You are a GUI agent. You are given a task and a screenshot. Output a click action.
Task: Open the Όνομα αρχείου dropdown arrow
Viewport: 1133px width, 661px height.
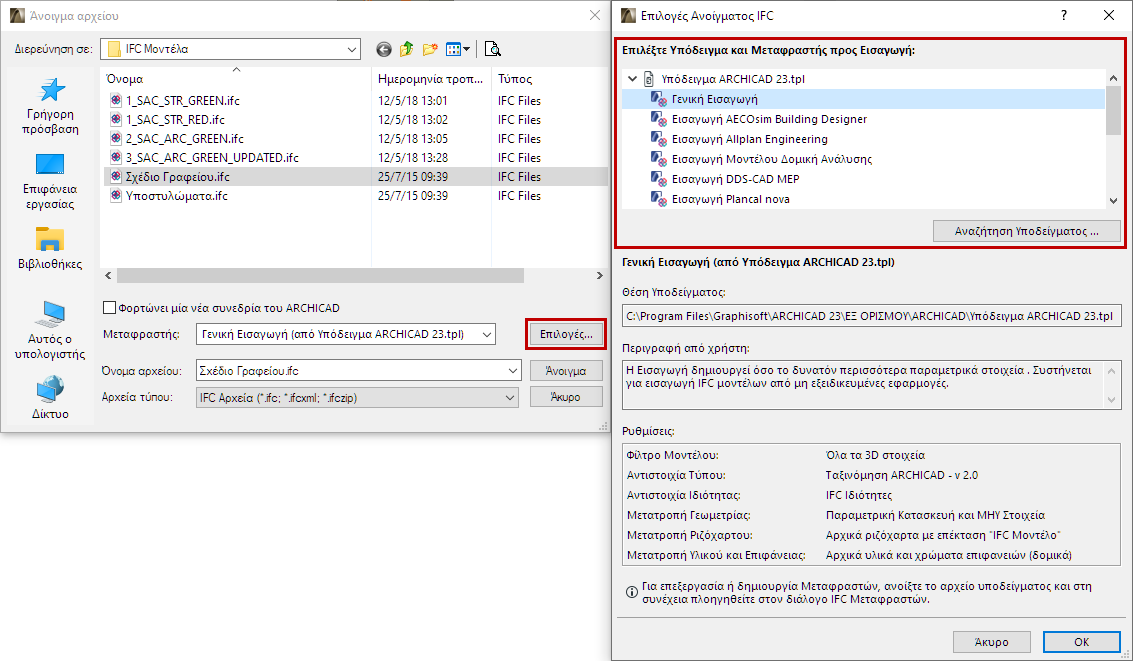click(x=512, y=371)
